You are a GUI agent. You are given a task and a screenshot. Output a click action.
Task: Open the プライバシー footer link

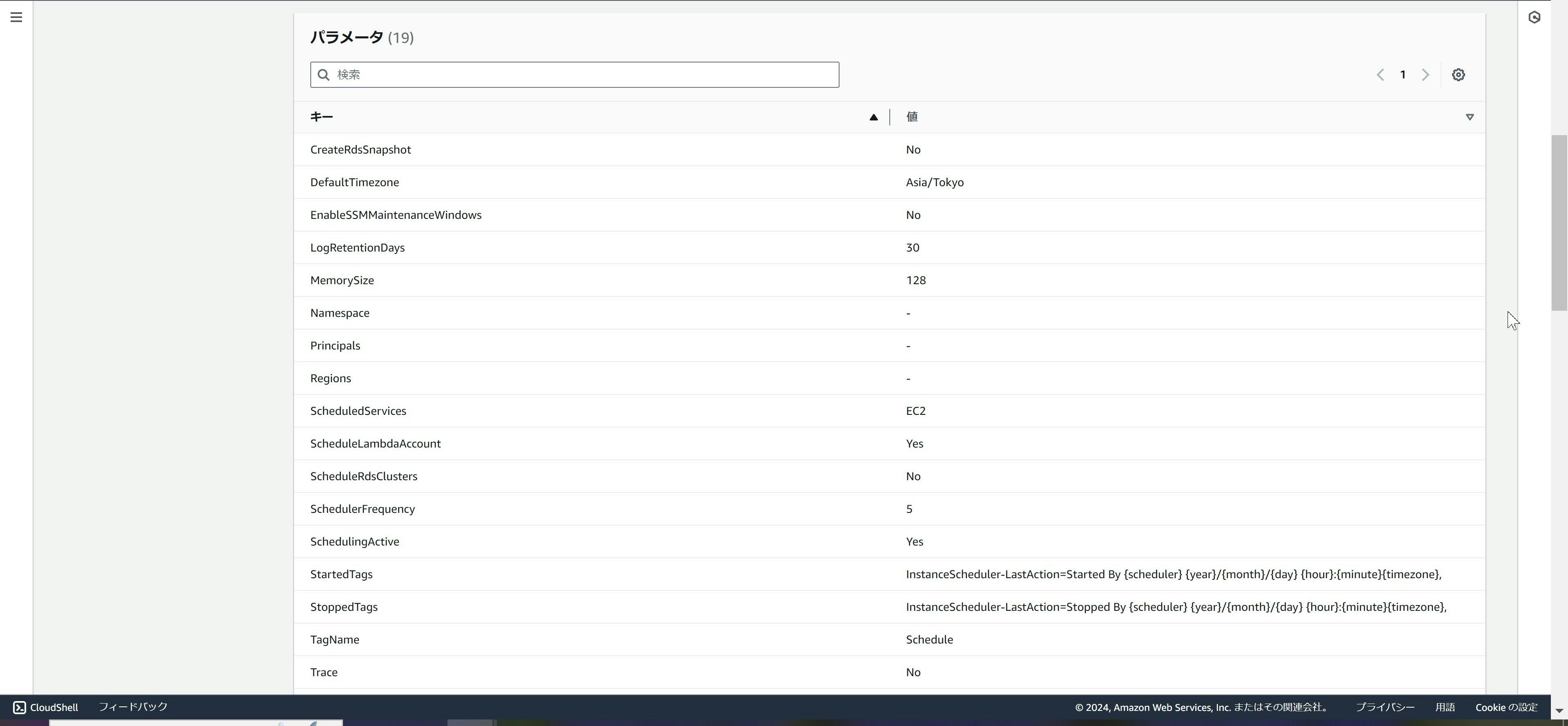pos(1385,707)
